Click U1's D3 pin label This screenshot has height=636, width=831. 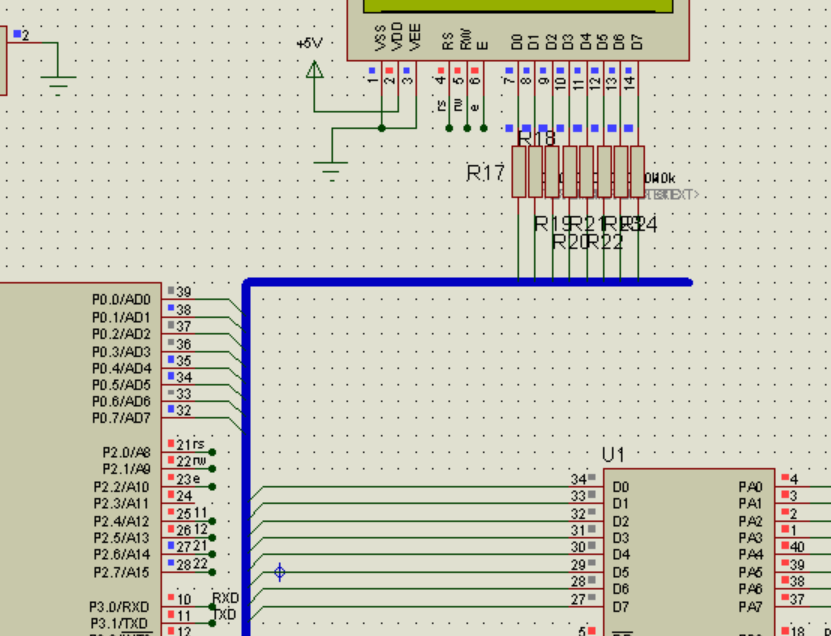tap(621, 538)
